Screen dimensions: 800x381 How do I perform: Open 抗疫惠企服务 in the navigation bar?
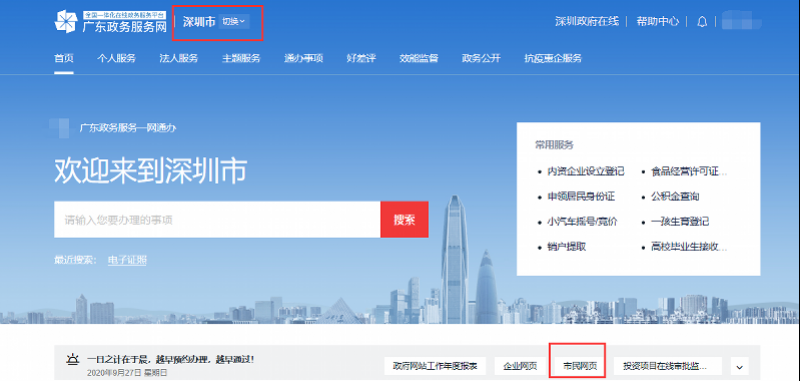tap(553, 58)
